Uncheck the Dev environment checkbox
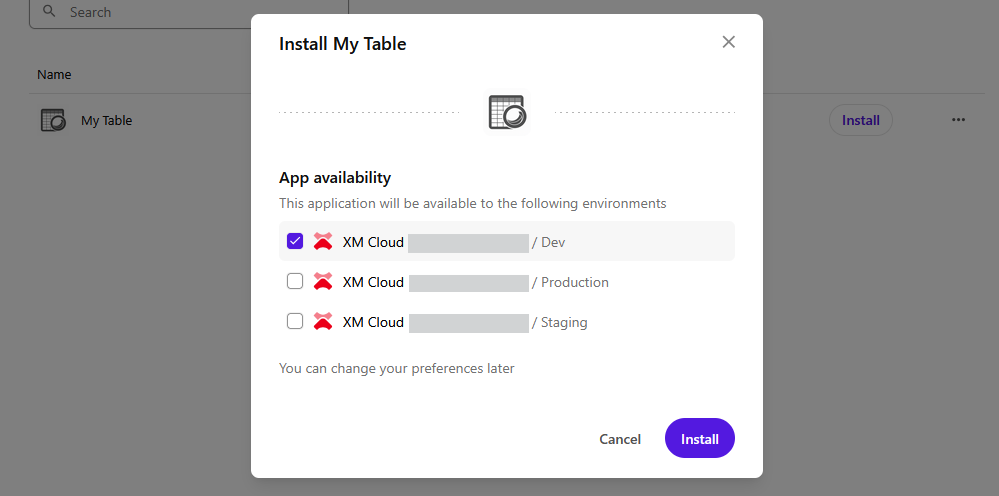 click(x=295, y=241)
